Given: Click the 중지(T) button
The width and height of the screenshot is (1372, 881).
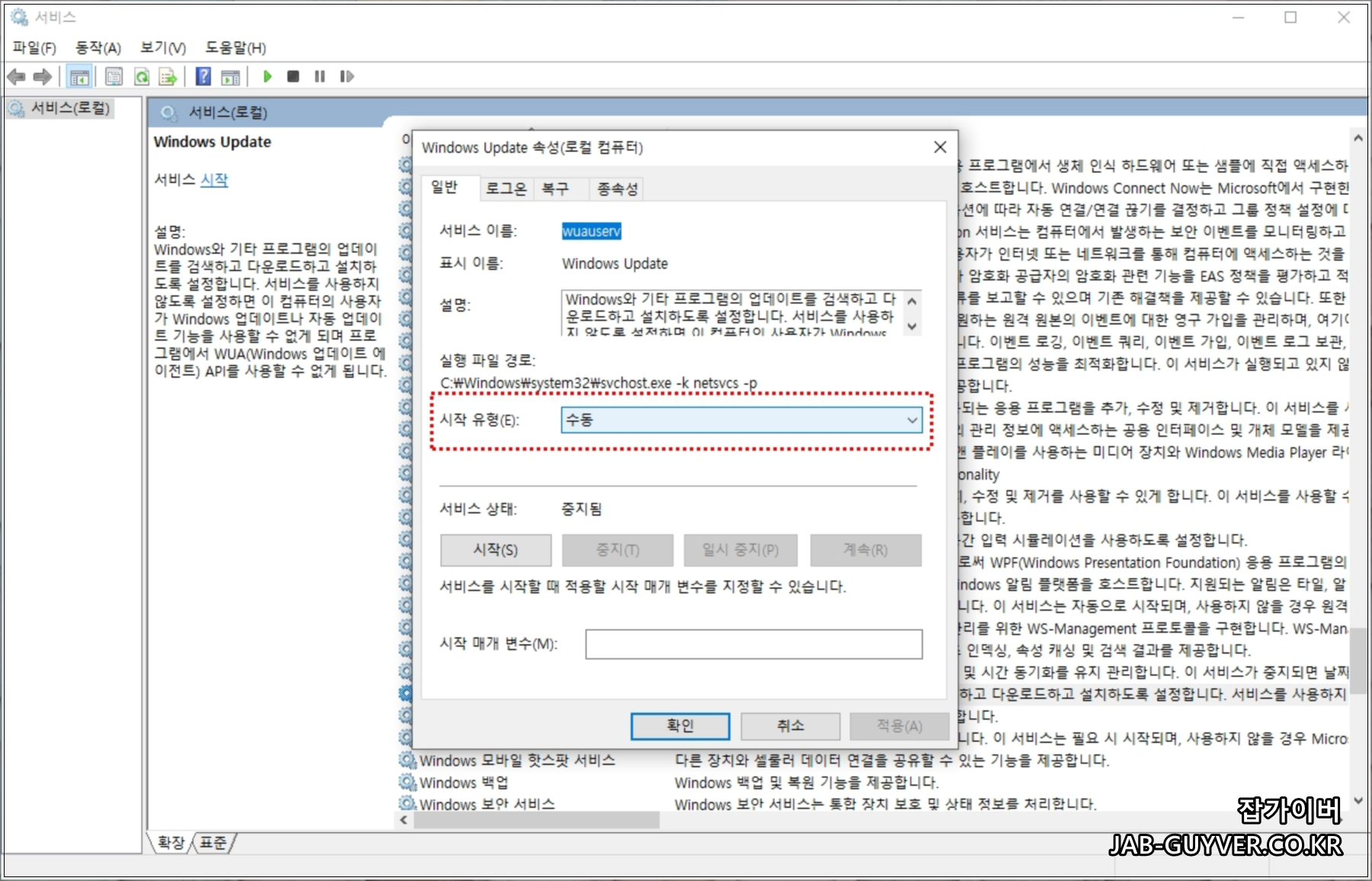Looking at the screenshot, I should coord(617,549).
